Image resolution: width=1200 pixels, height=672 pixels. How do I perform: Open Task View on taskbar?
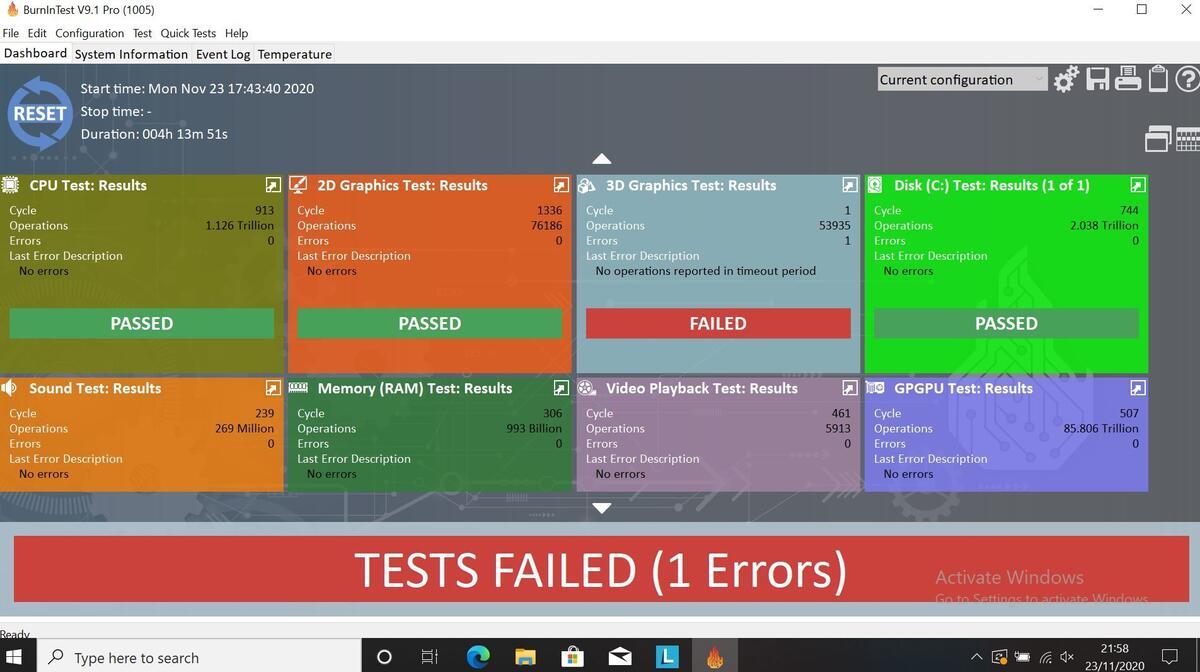[429, 657]
